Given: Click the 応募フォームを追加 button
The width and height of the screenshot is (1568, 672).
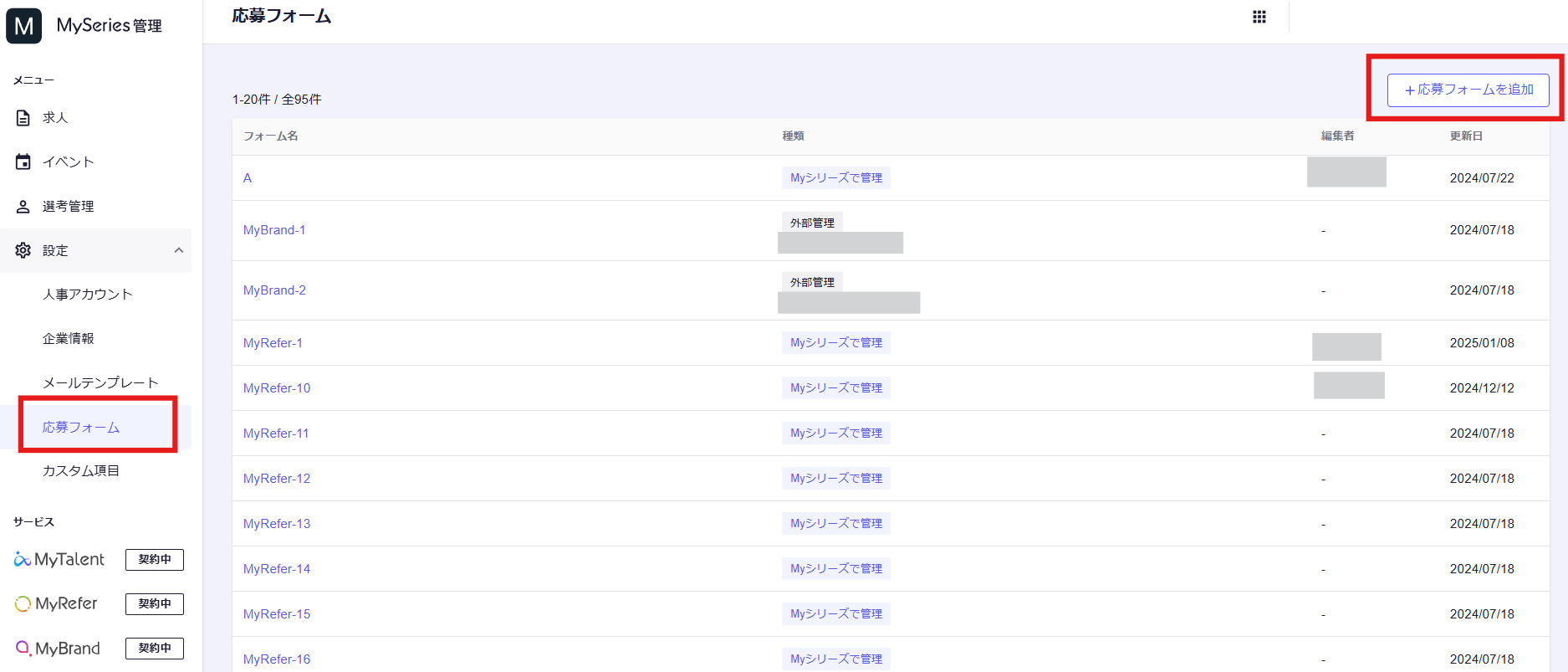Looking at the screenshot, I should tap(1468, 90).
